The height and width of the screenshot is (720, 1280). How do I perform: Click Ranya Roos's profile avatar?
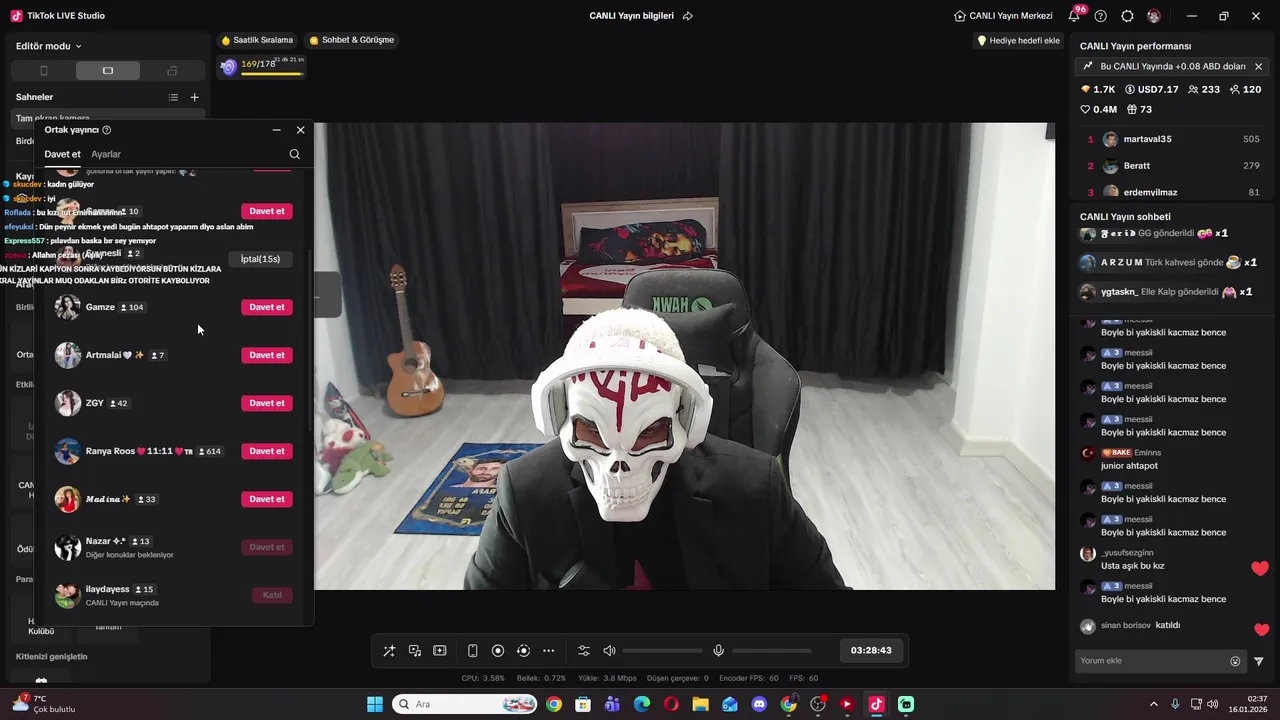(x=68, y=451)
